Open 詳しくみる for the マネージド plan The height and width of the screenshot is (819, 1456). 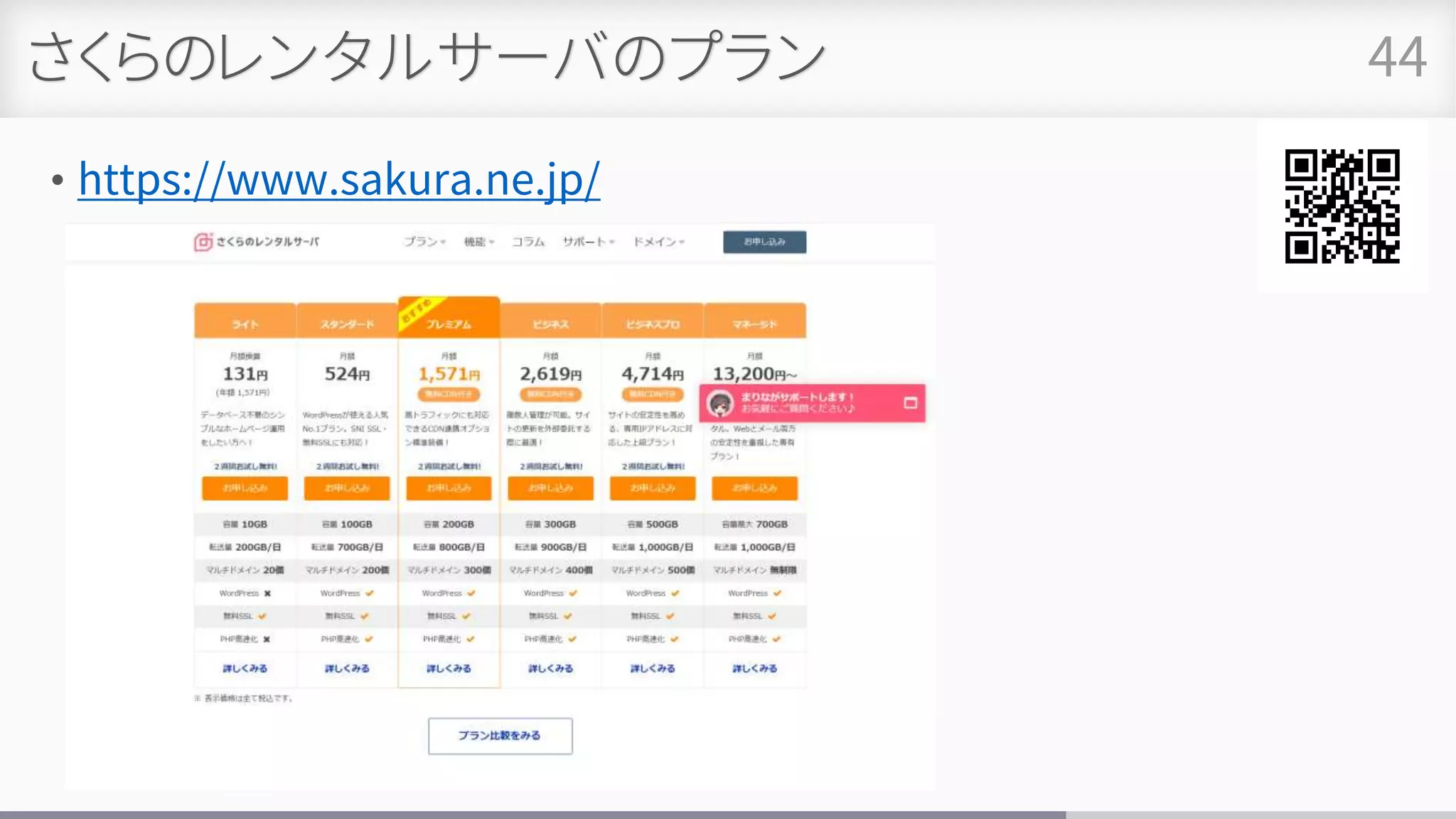(755, 668)
